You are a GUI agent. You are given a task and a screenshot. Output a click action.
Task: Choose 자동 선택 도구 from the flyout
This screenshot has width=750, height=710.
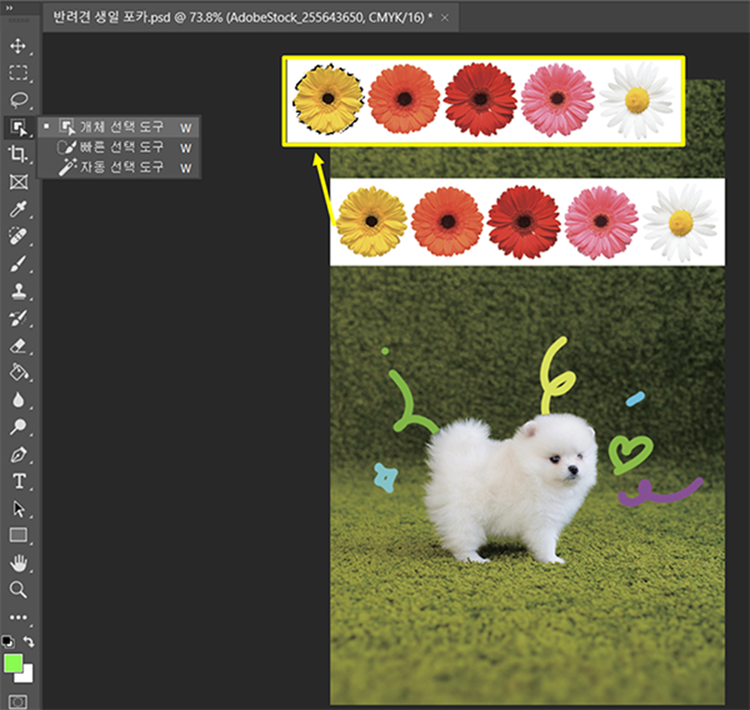(x=122, y=168)
